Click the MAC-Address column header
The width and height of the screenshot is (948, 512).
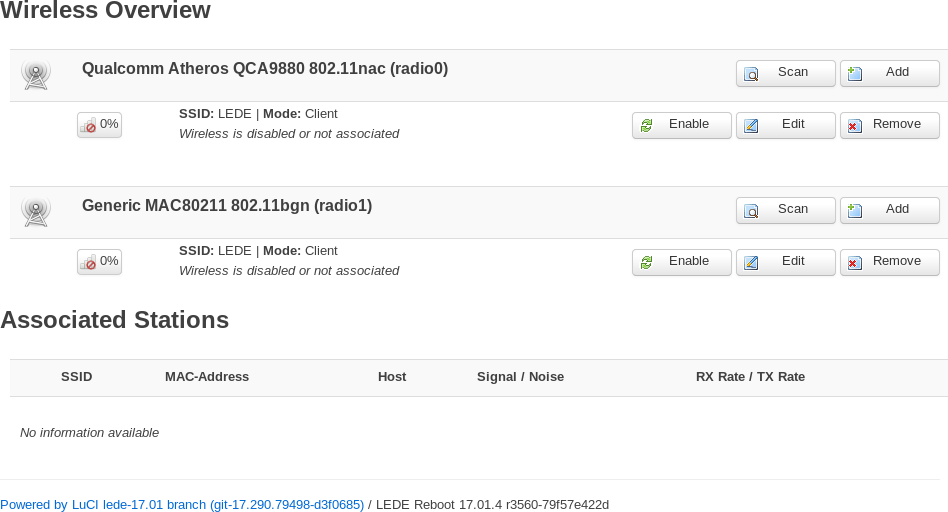207,377
